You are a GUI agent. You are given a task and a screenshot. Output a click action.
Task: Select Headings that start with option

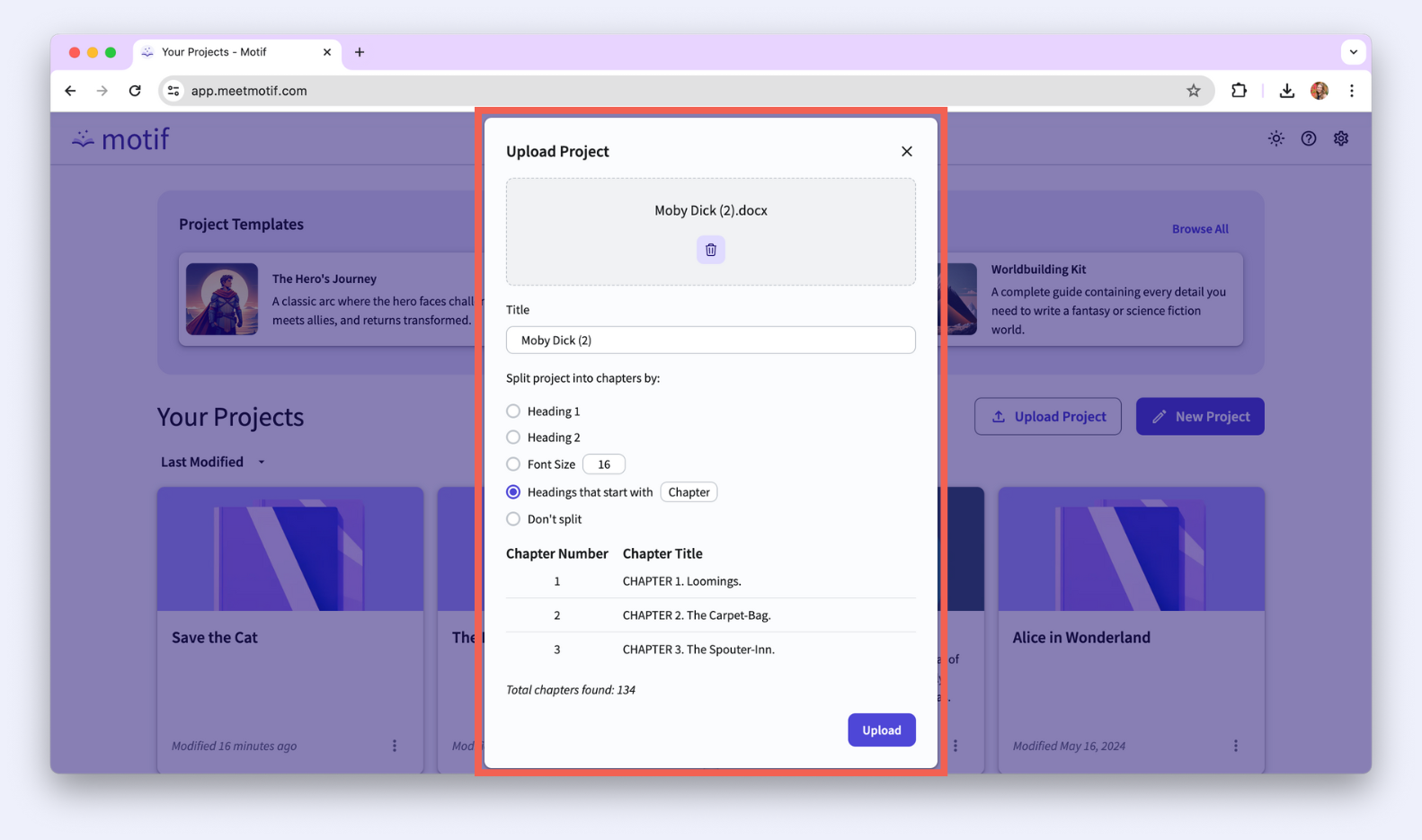pos(513,492)
